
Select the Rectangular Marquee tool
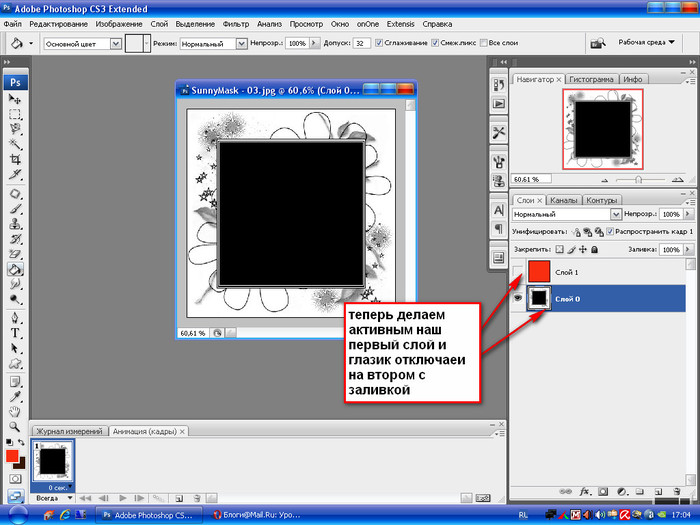tap(15, 114)
